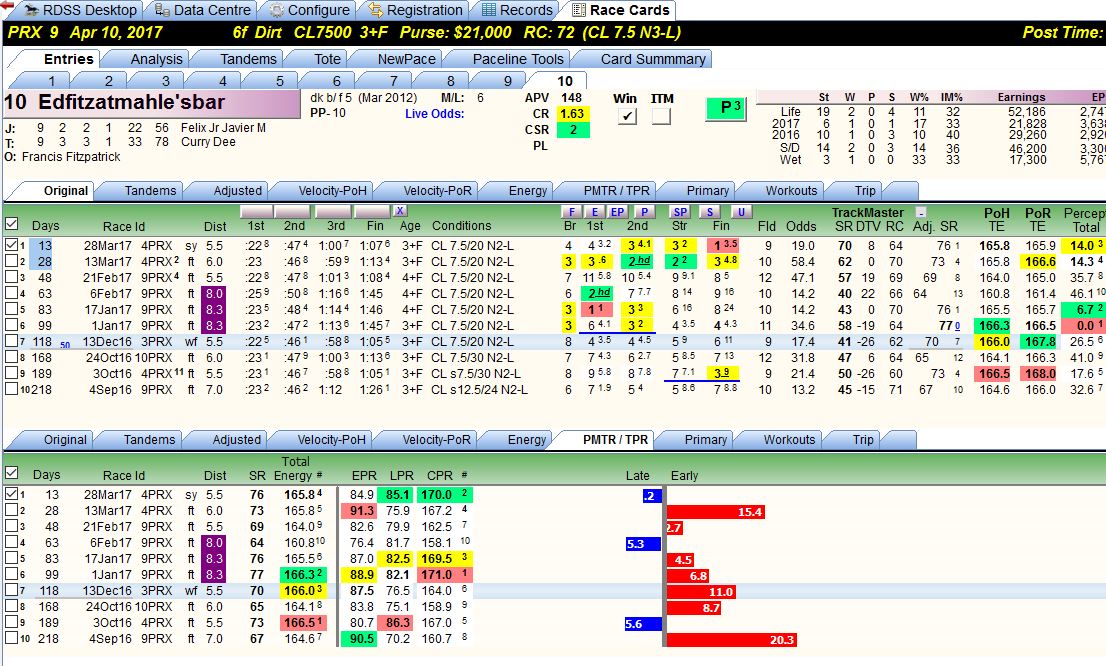Open the Records tab
The image size is (1106, 666).
[517, 10]
